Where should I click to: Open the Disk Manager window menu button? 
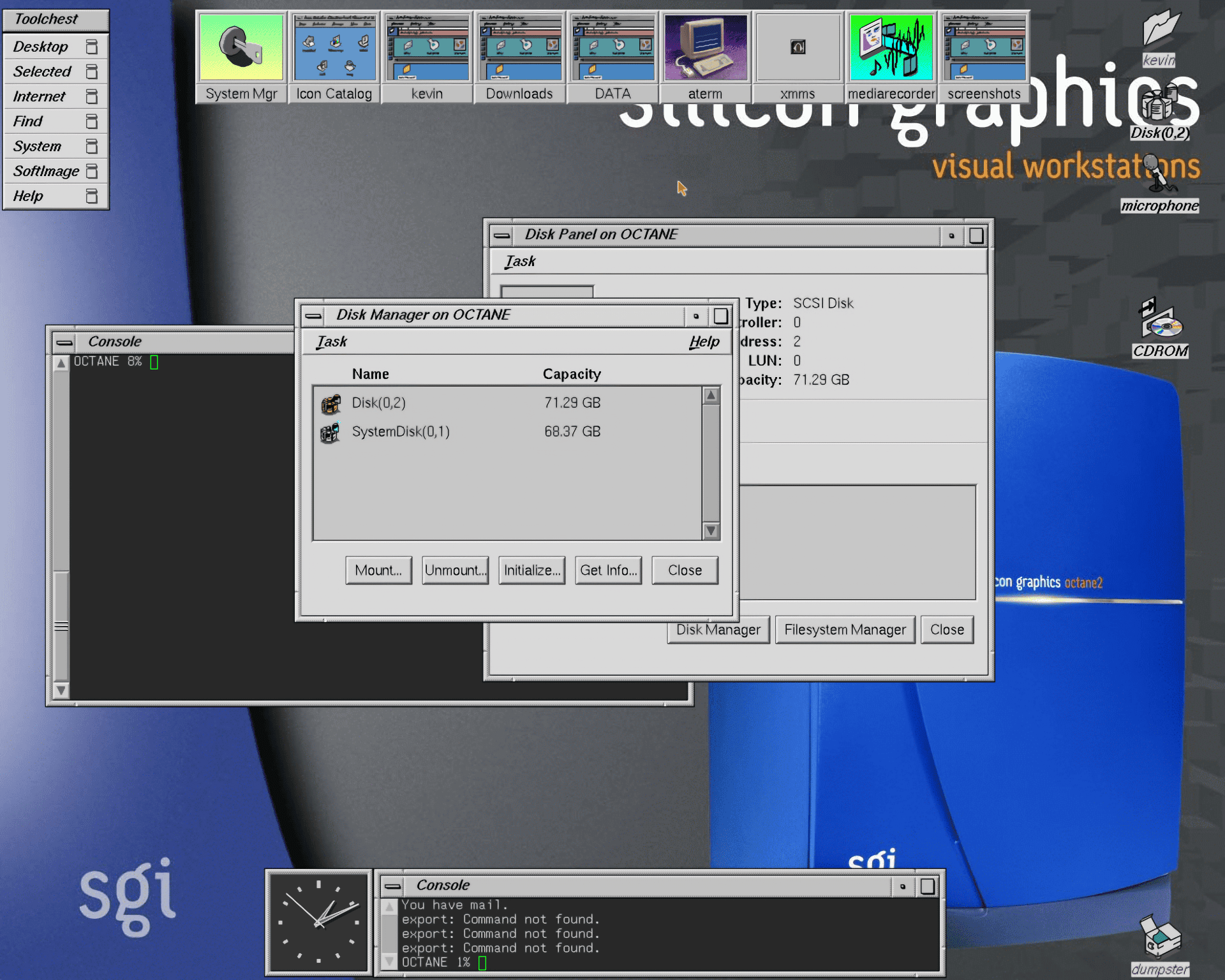click(x=313, y=316)
